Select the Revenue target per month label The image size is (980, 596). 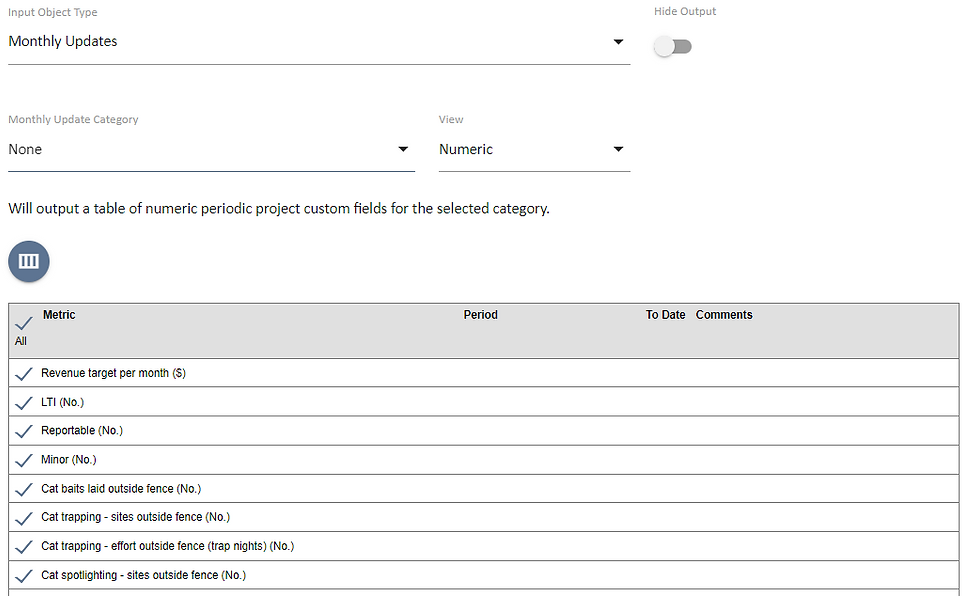[113, 373]
